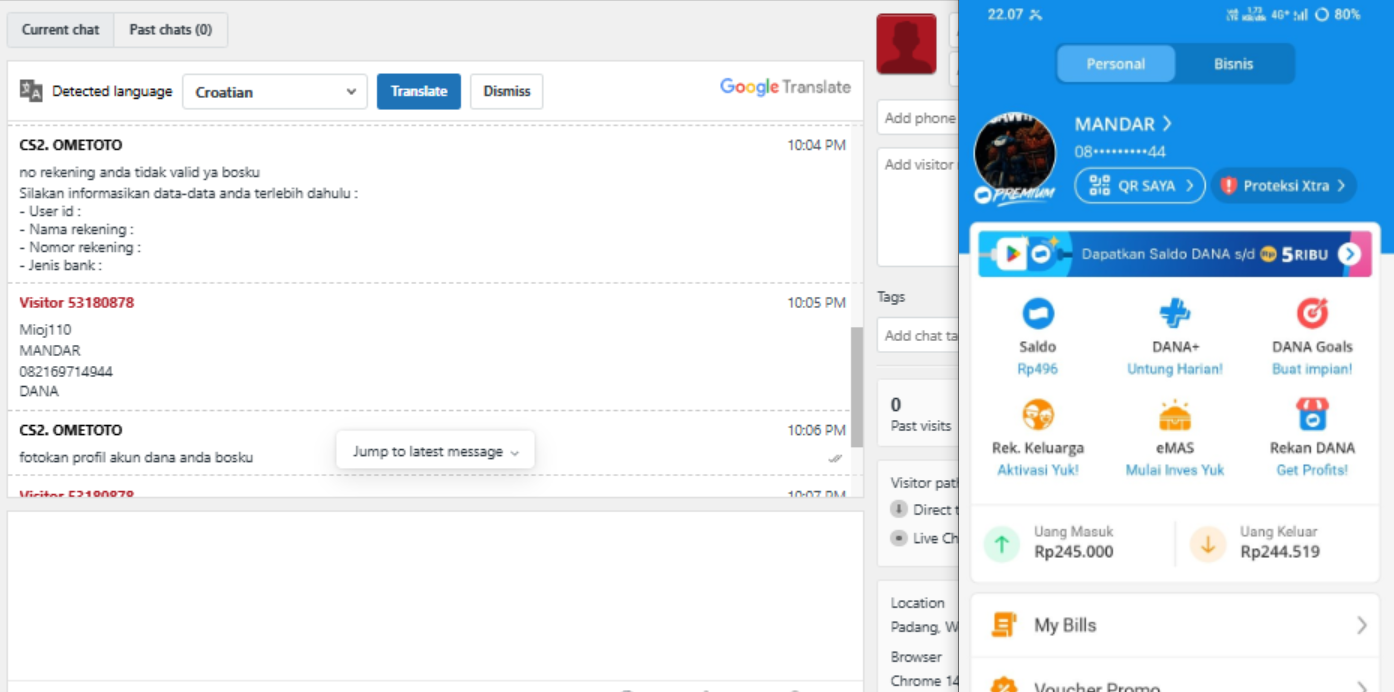Select the Bisnis tab in DANA
1394x692 pixels.
(1234, 63)
